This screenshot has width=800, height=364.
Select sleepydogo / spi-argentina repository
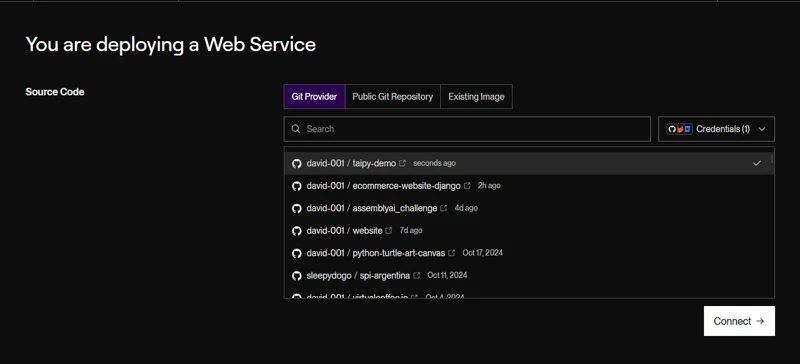[x=529, y=276]
